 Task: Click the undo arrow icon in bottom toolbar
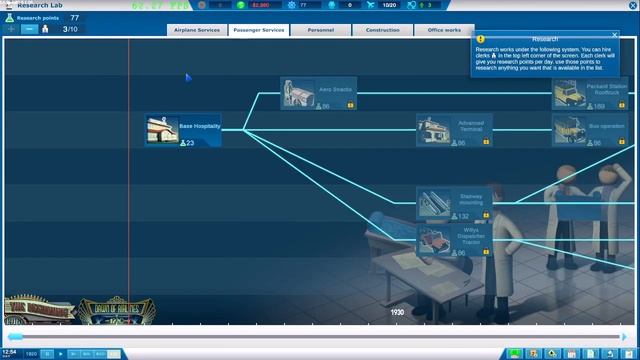[x=610, y=353]
